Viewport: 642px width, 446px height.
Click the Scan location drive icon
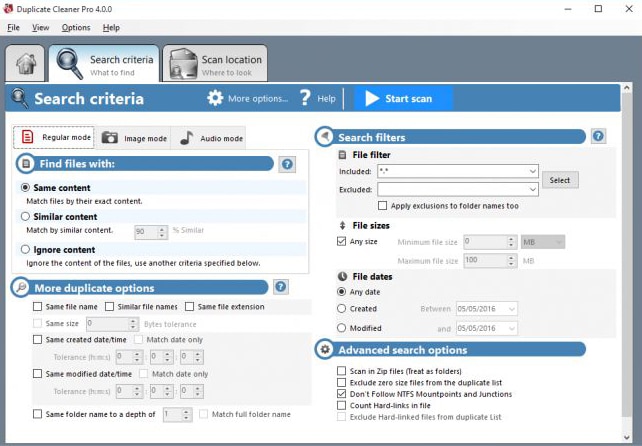(183, 64)
